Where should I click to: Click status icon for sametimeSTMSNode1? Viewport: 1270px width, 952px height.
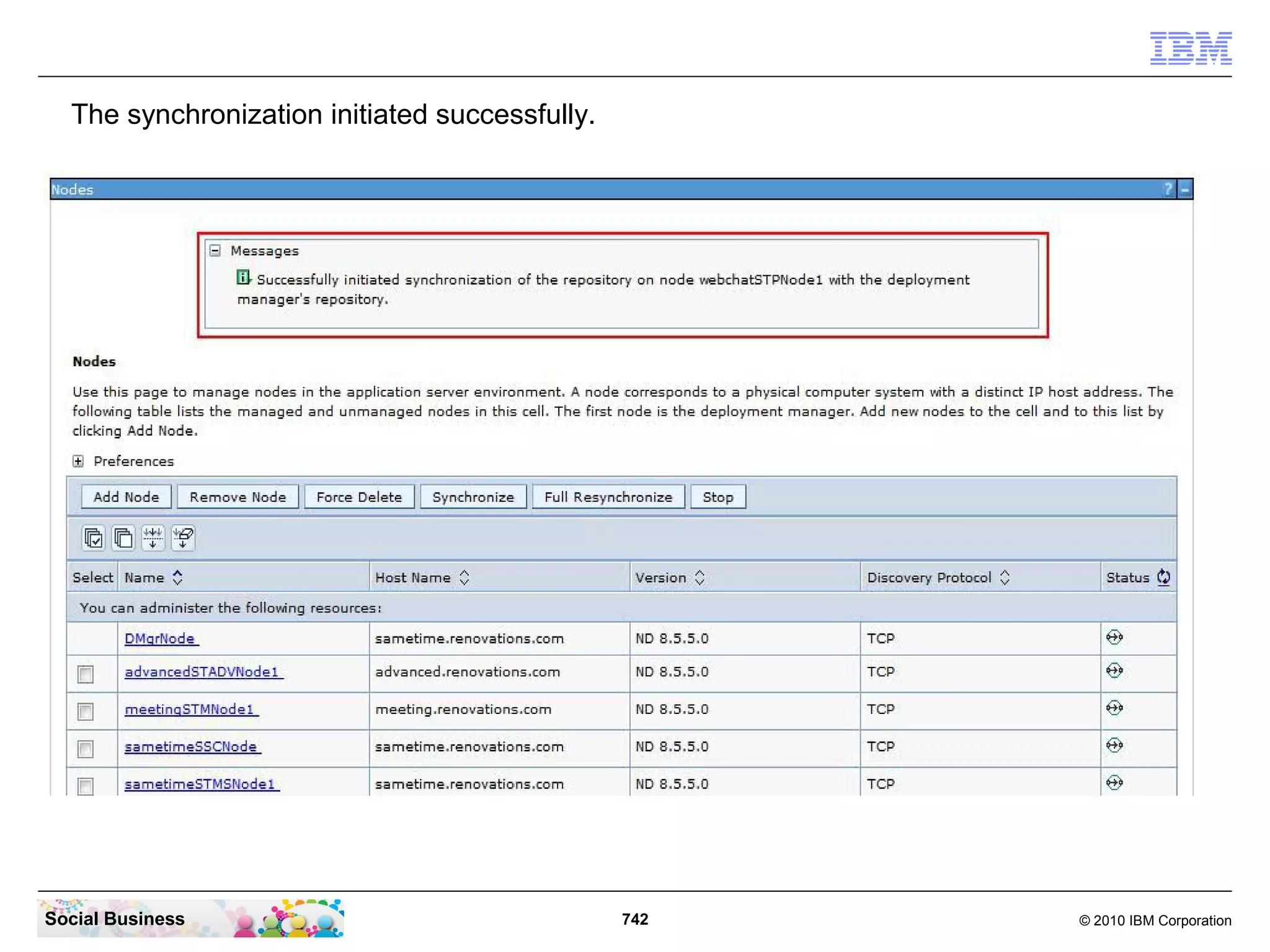(1114, 782)
